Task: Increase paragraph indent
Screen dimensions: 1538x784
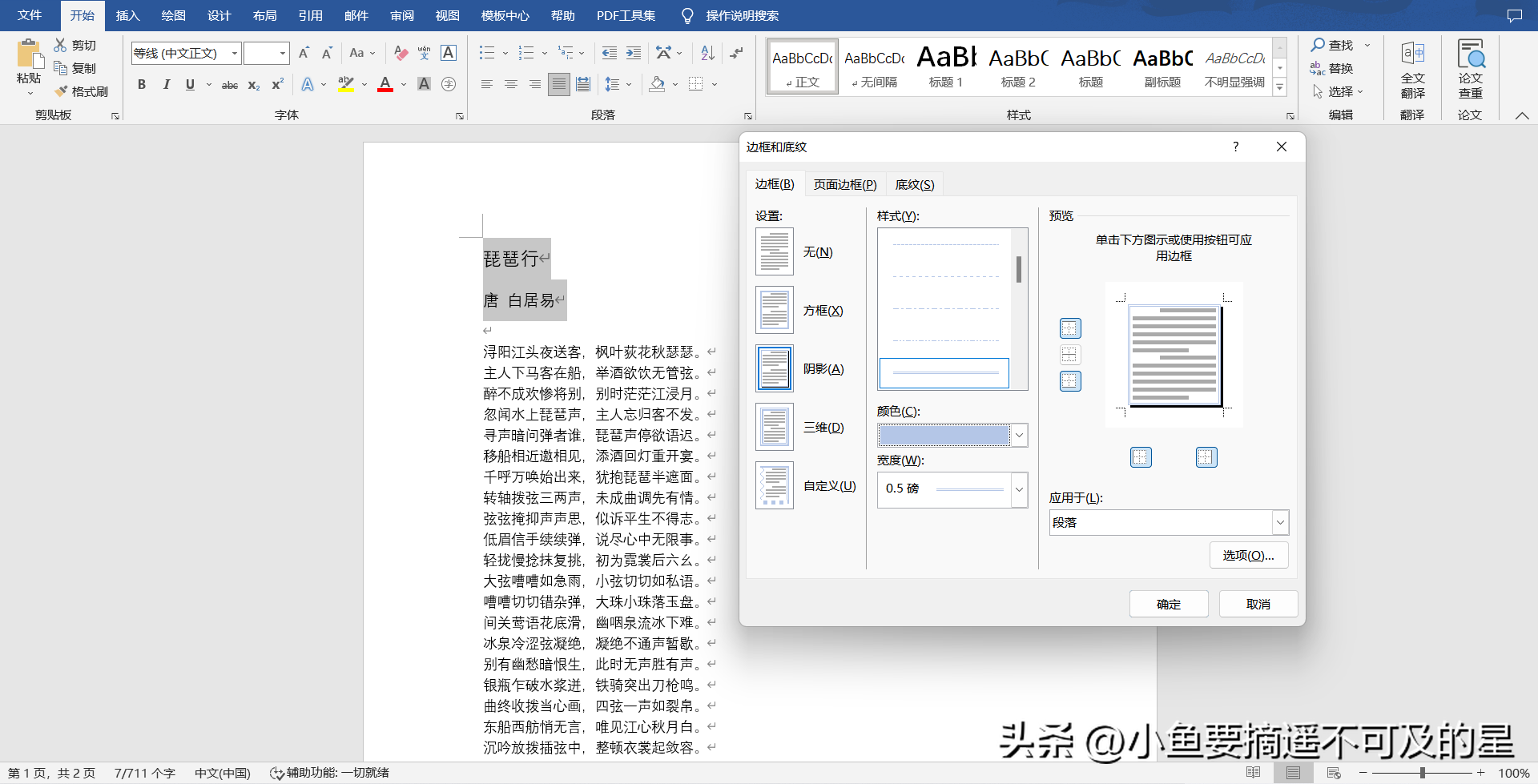Action: tap(634, 53)
